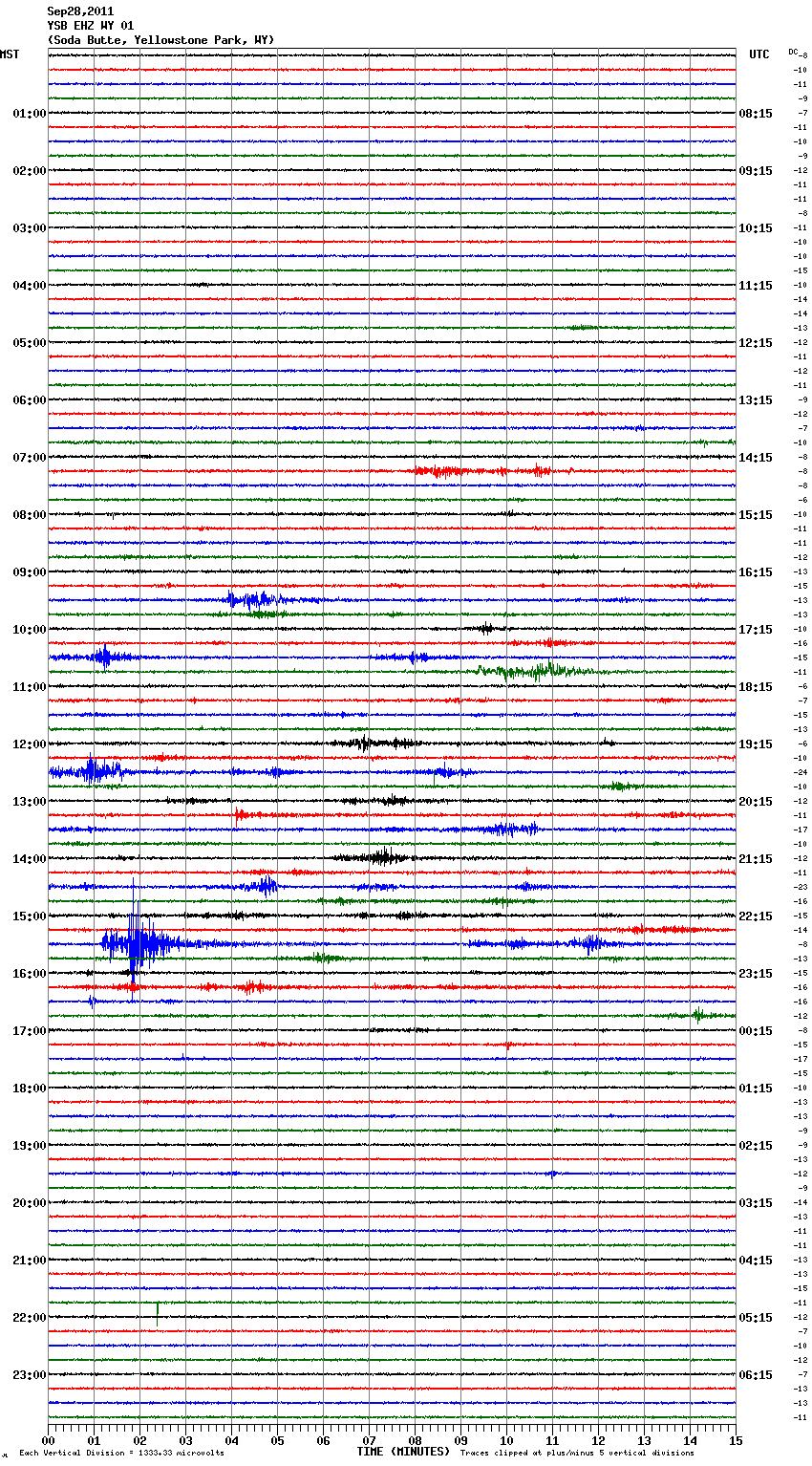Select the 22:00 MST time label

pos(30,1318)
